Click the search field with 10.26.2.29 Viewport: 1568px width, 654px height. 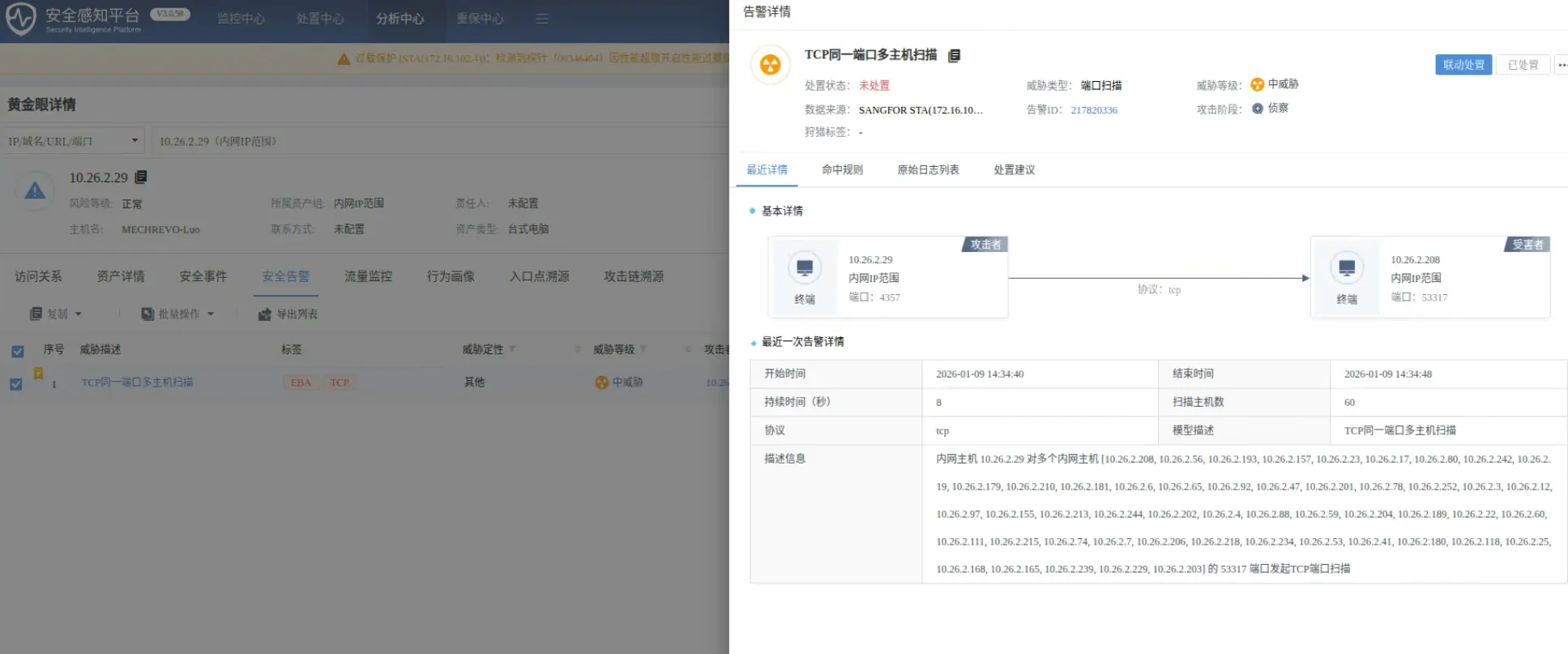pyautogui.click(x=438, y=141)
